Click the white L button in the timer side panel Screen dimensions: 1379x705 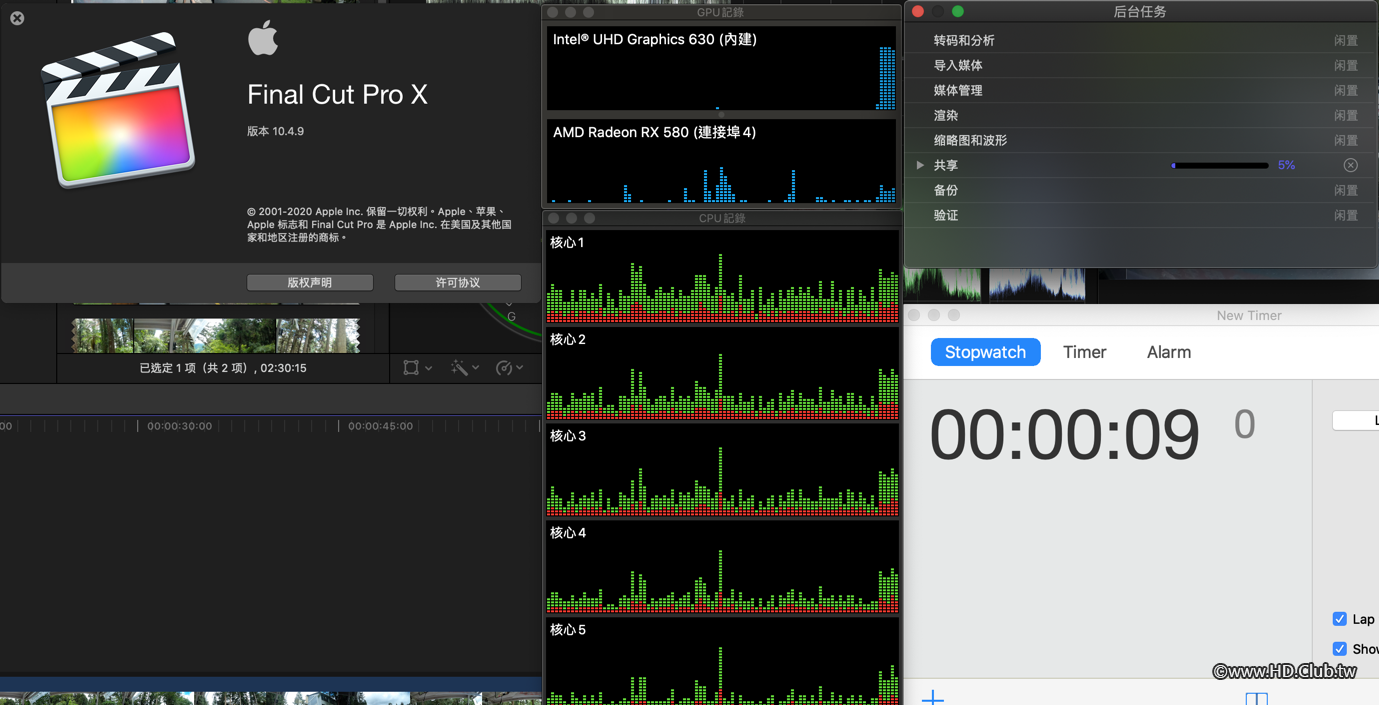(x=1356, y=421)
